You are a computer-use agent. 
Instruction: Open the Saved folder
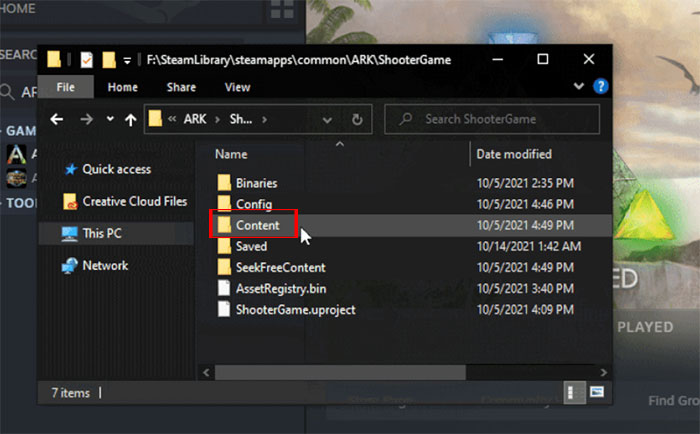[x=251, y=246]
